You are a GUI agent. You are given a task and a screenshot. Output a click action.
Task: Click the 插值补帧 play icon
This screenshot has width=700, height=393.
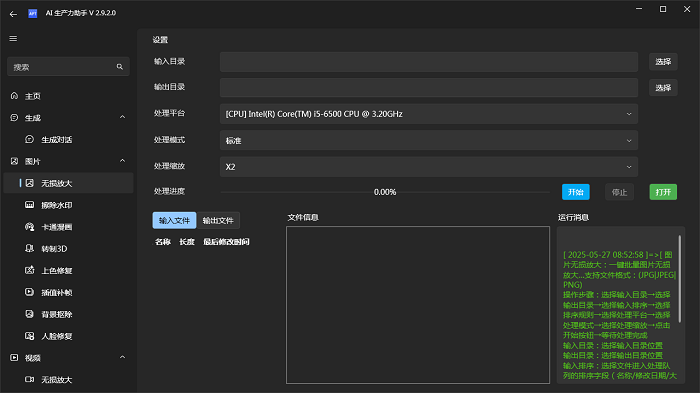(29, 292)
